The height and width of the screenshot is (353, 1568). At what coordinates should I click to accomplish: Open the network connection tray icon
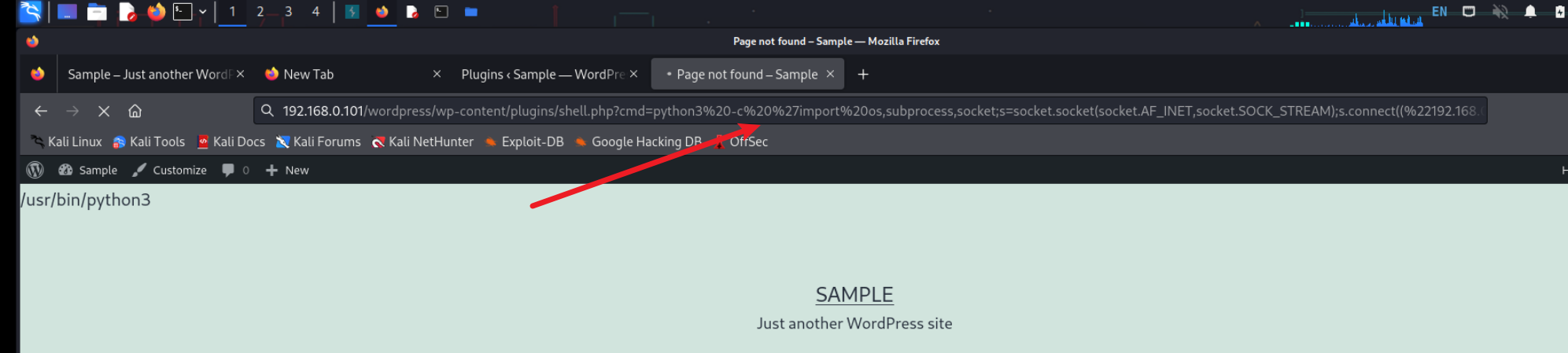(1469, 12)
